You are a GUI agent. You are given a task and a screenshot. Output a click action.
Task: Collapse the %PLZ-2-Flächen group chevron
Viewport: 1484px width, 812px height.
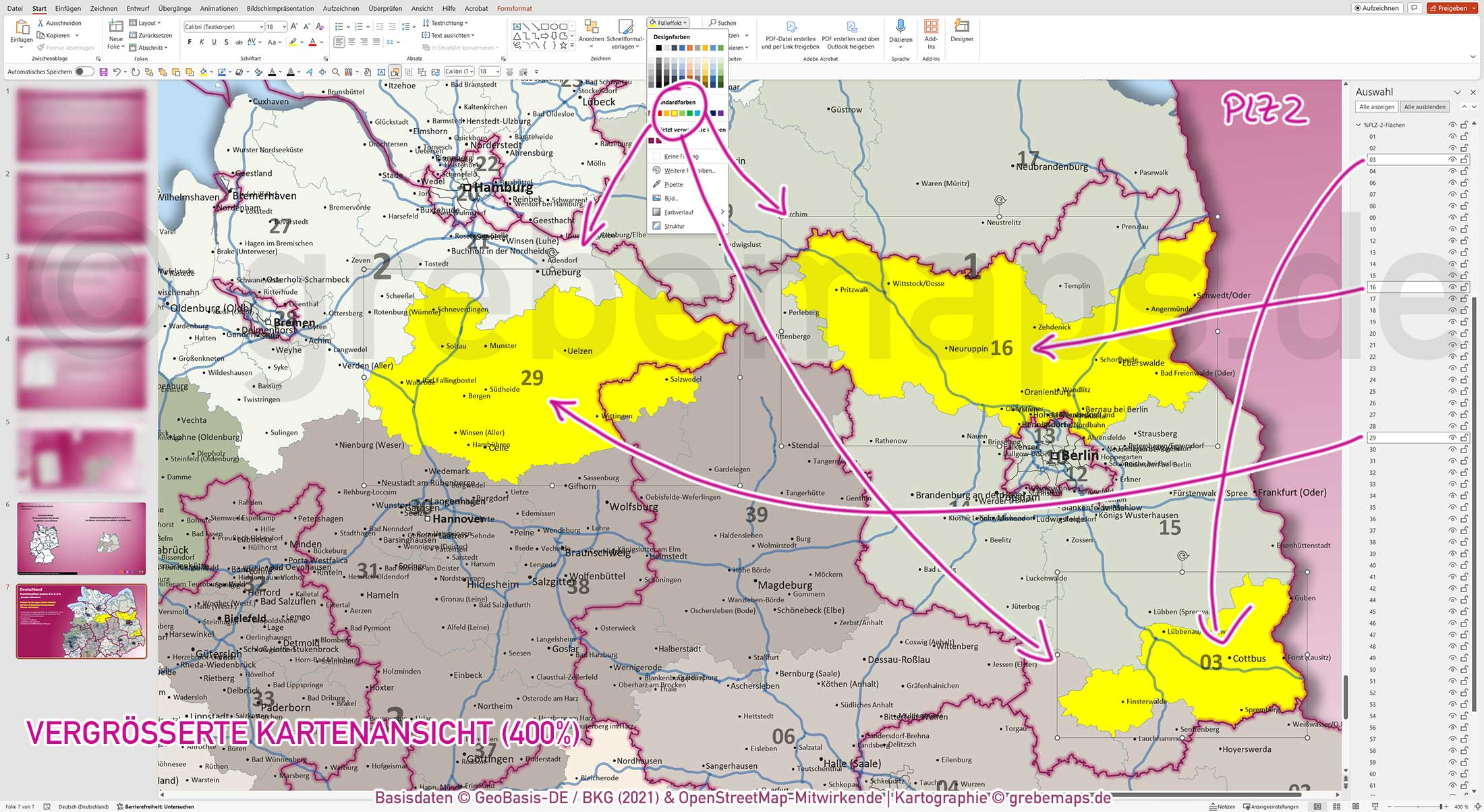coord(1358,125)
